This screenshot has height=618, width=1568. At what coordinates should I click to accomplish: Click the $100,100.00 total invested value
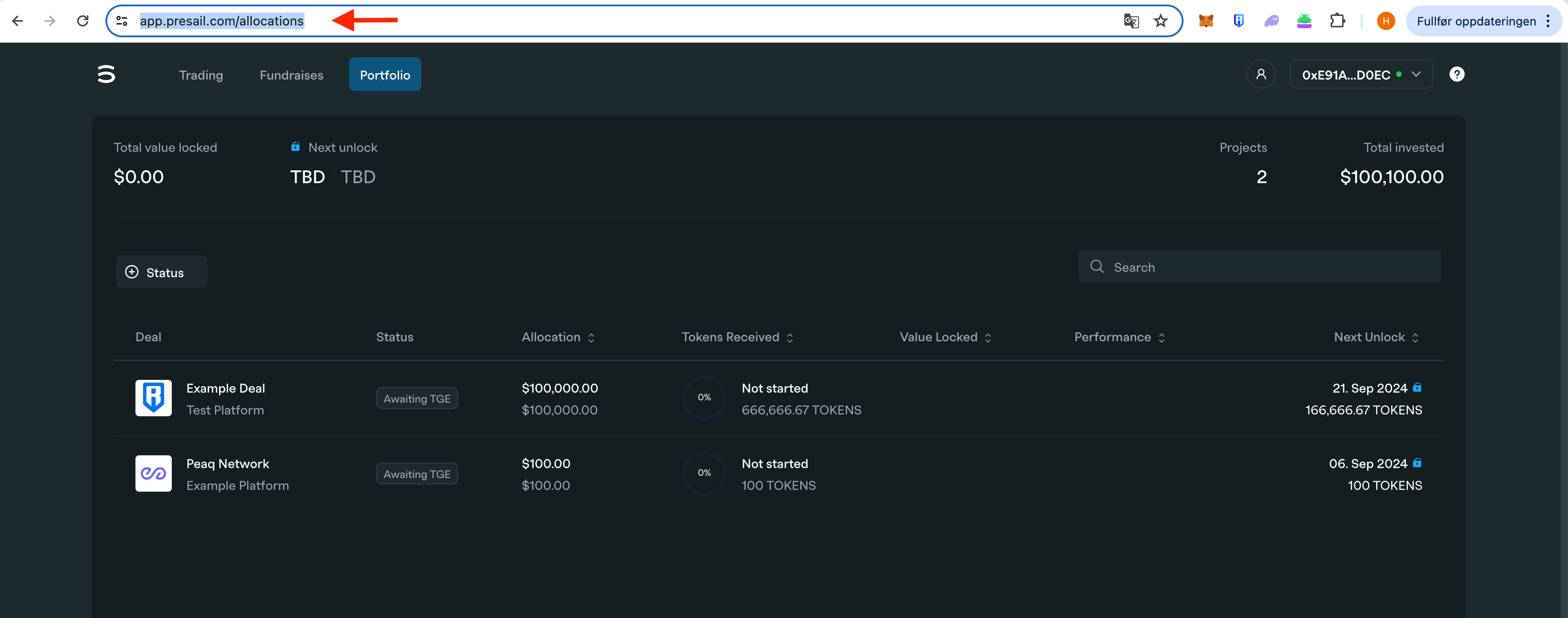[x=1392, y=177]
